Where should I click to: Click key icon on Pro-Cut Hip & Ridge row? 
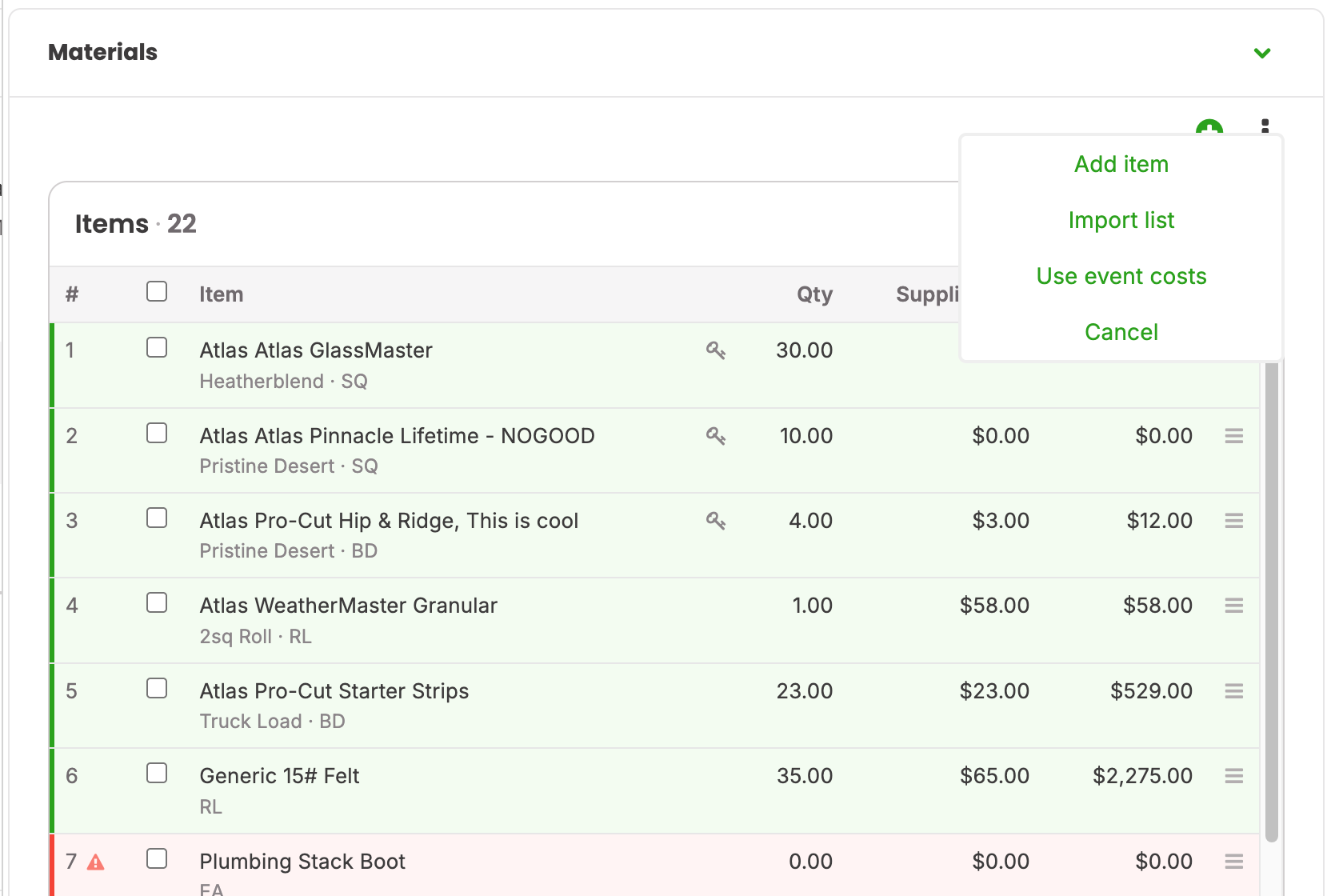point(716,520)
